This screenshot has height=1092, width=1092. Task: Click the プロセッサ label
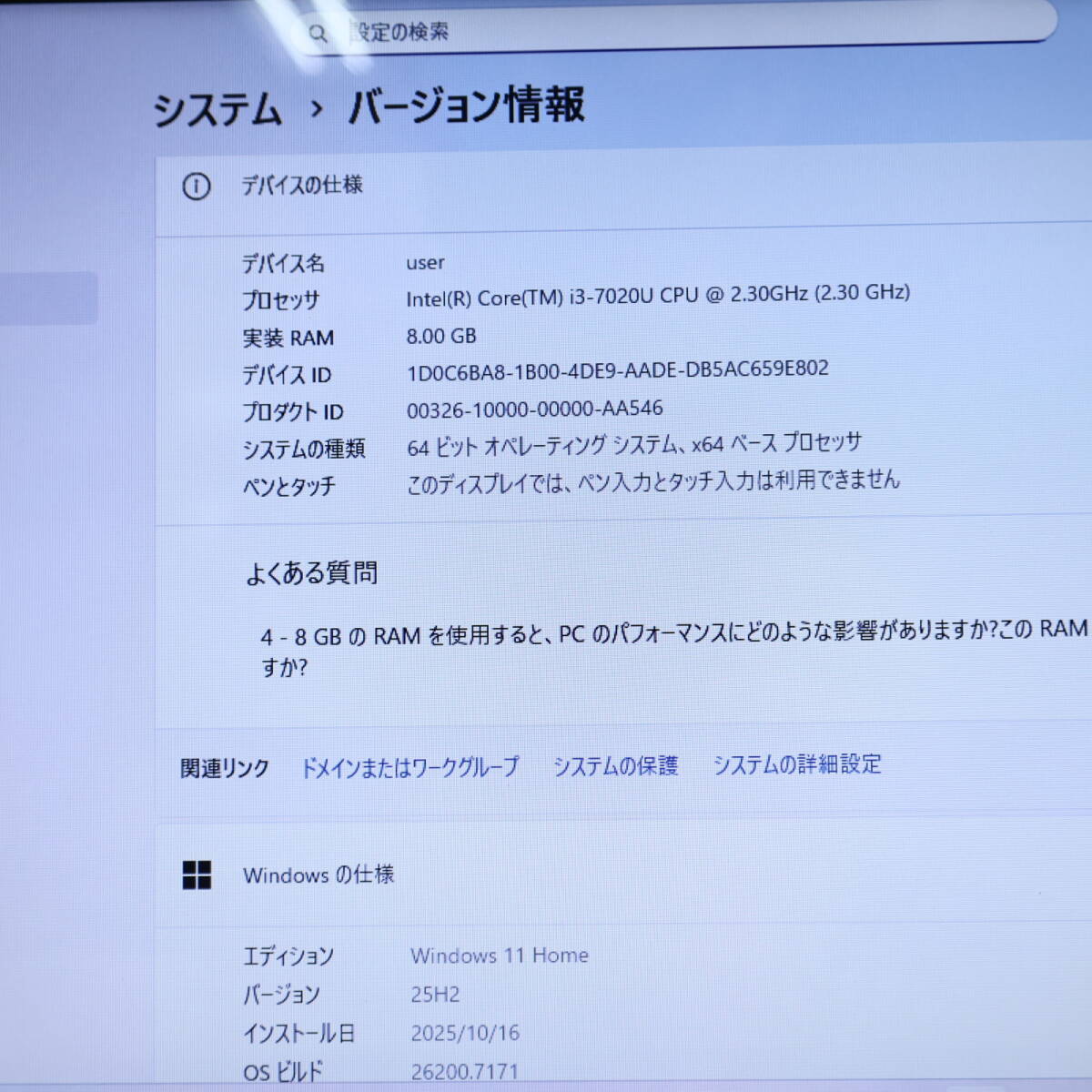[x=281, y=300]
